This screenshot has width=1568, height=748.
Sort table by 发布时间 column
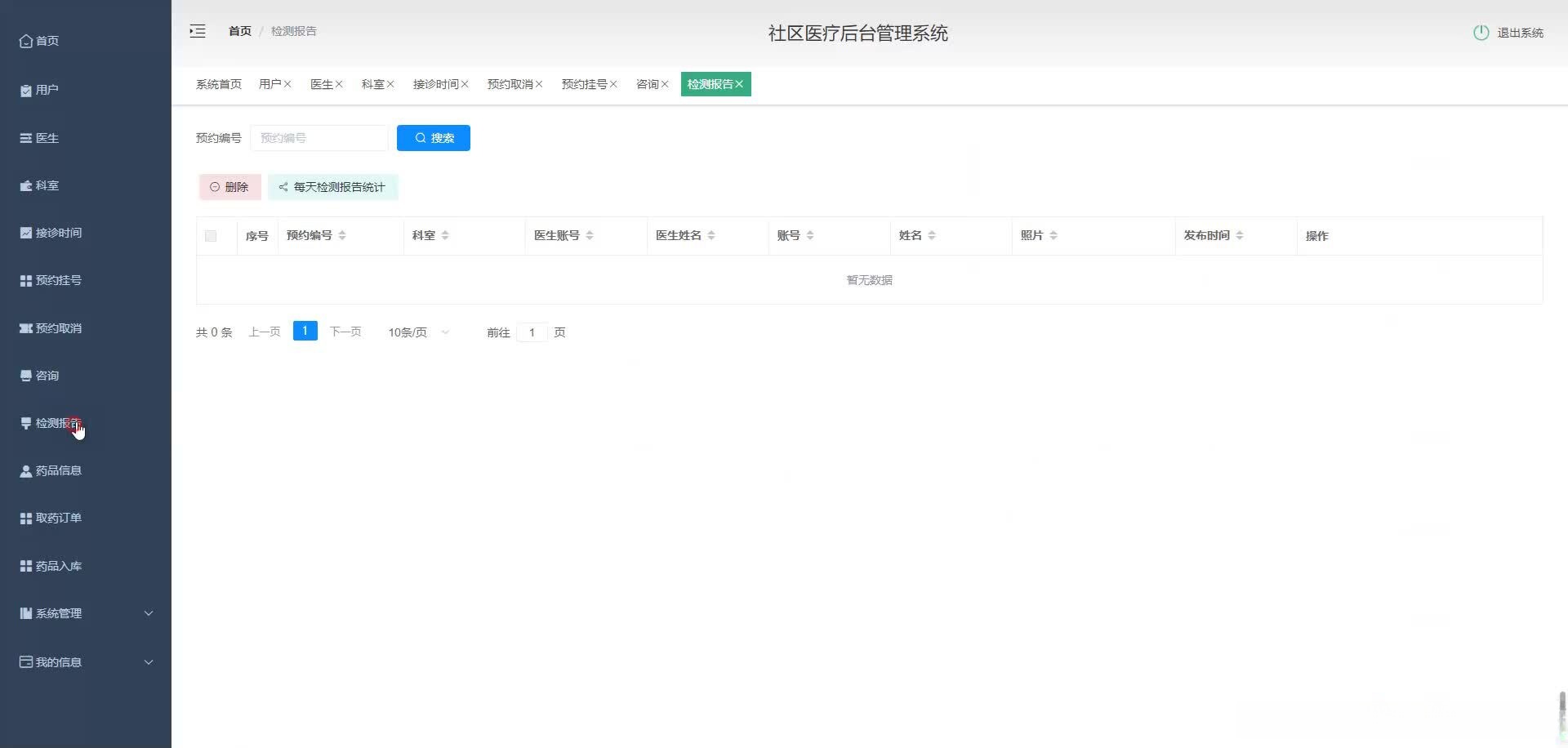[1241, 235]
